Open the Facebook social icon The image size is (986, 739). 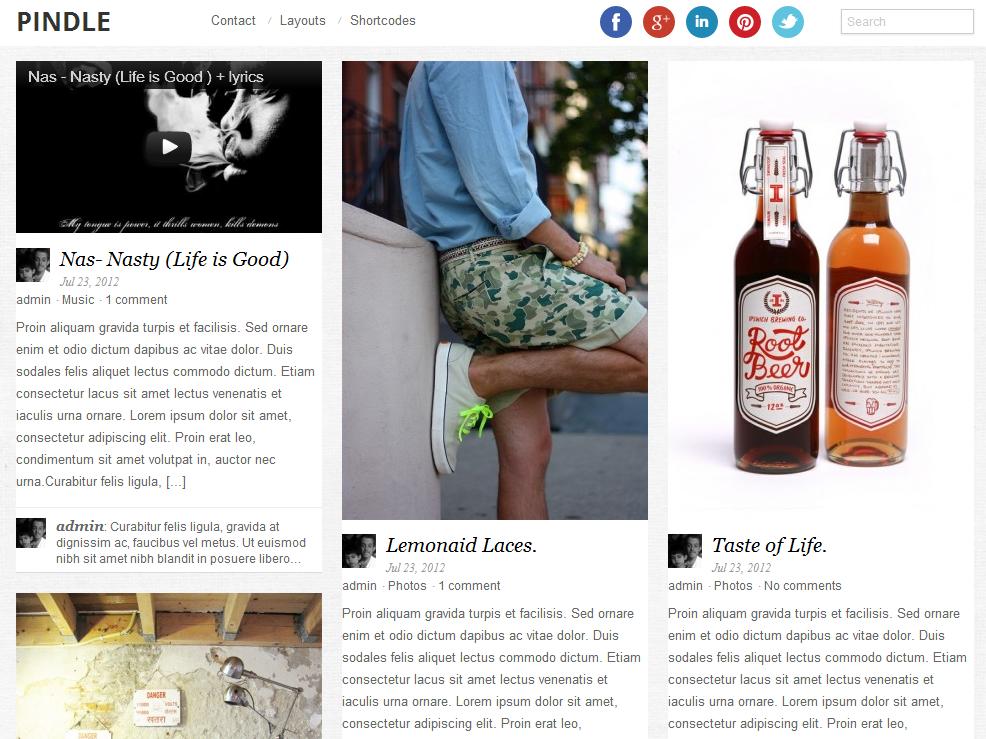click(616, 22)
